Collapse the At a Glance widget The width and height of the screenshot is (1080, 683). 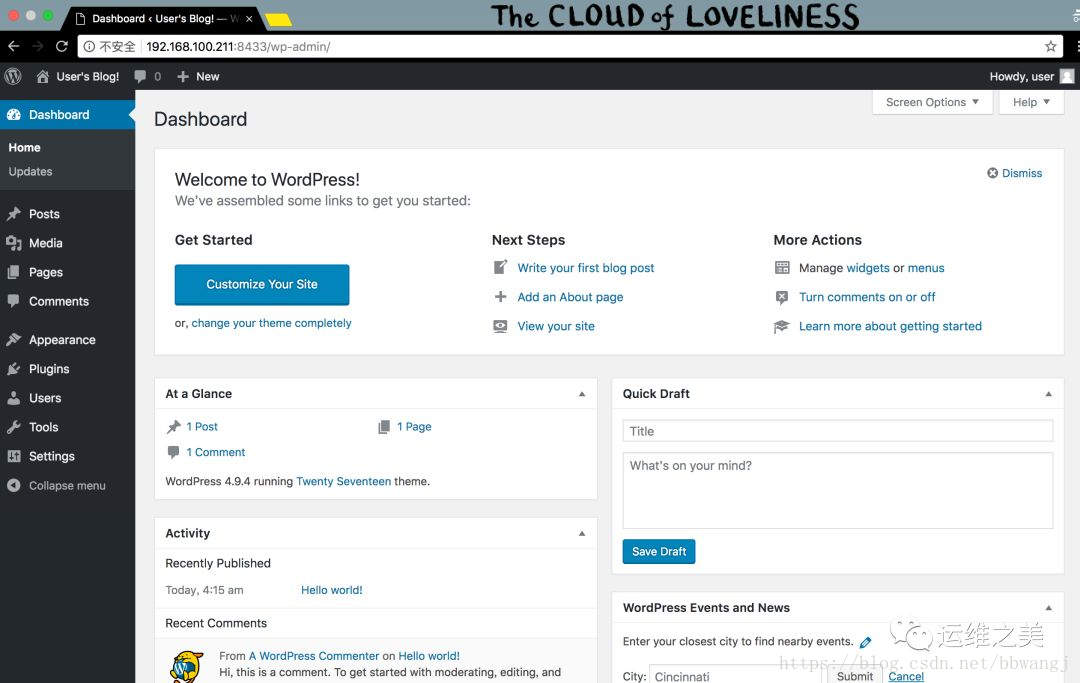pos(582,394)
